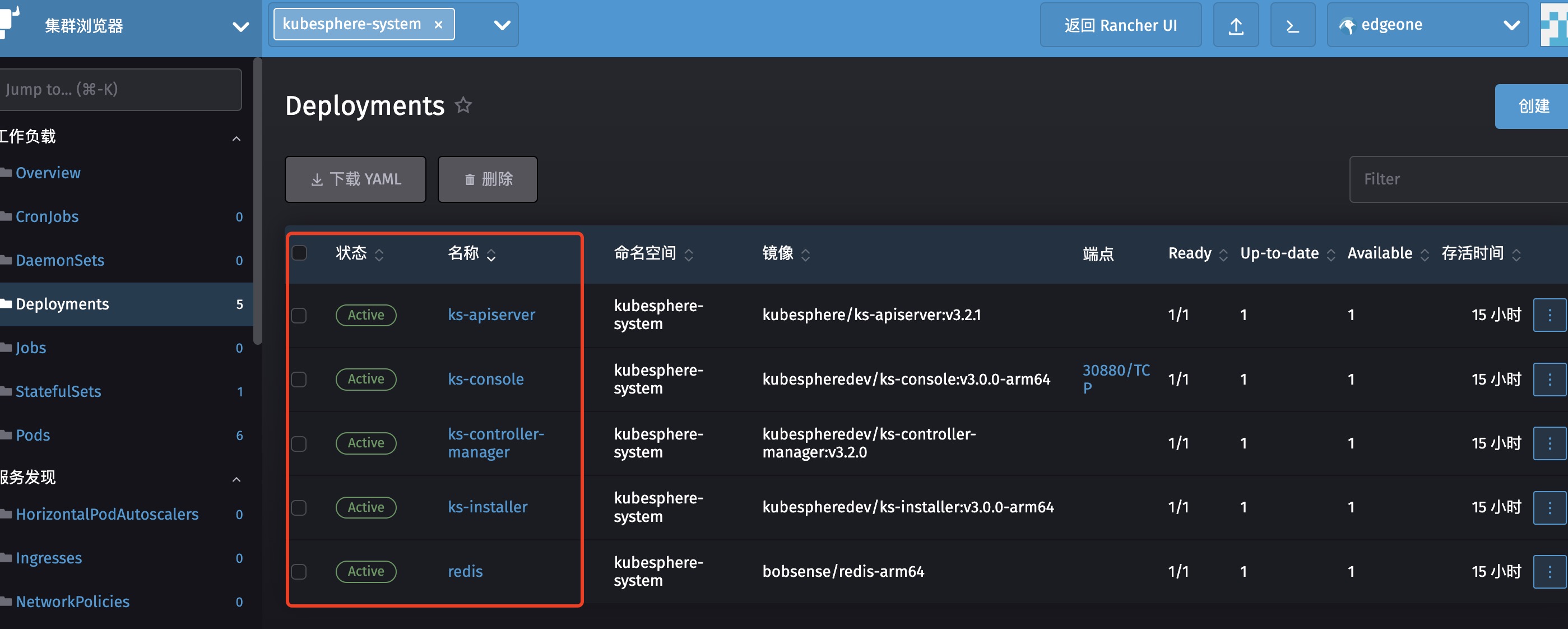The height and width of the screenshot is (629, 1568).
Task: Sort by 状态 column arrows
Action: 379,255
